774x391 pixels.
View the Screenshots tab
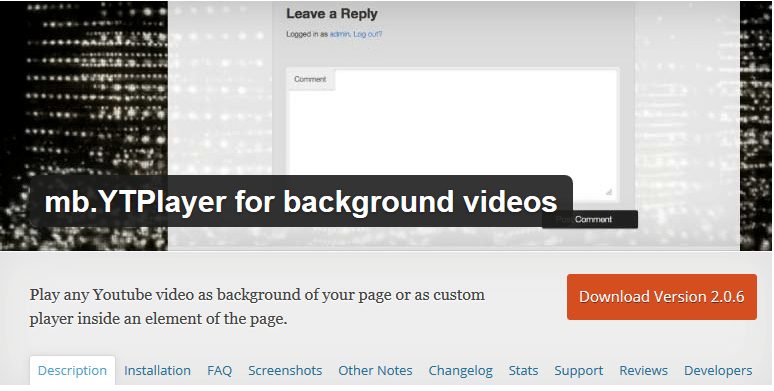[285, 370]
